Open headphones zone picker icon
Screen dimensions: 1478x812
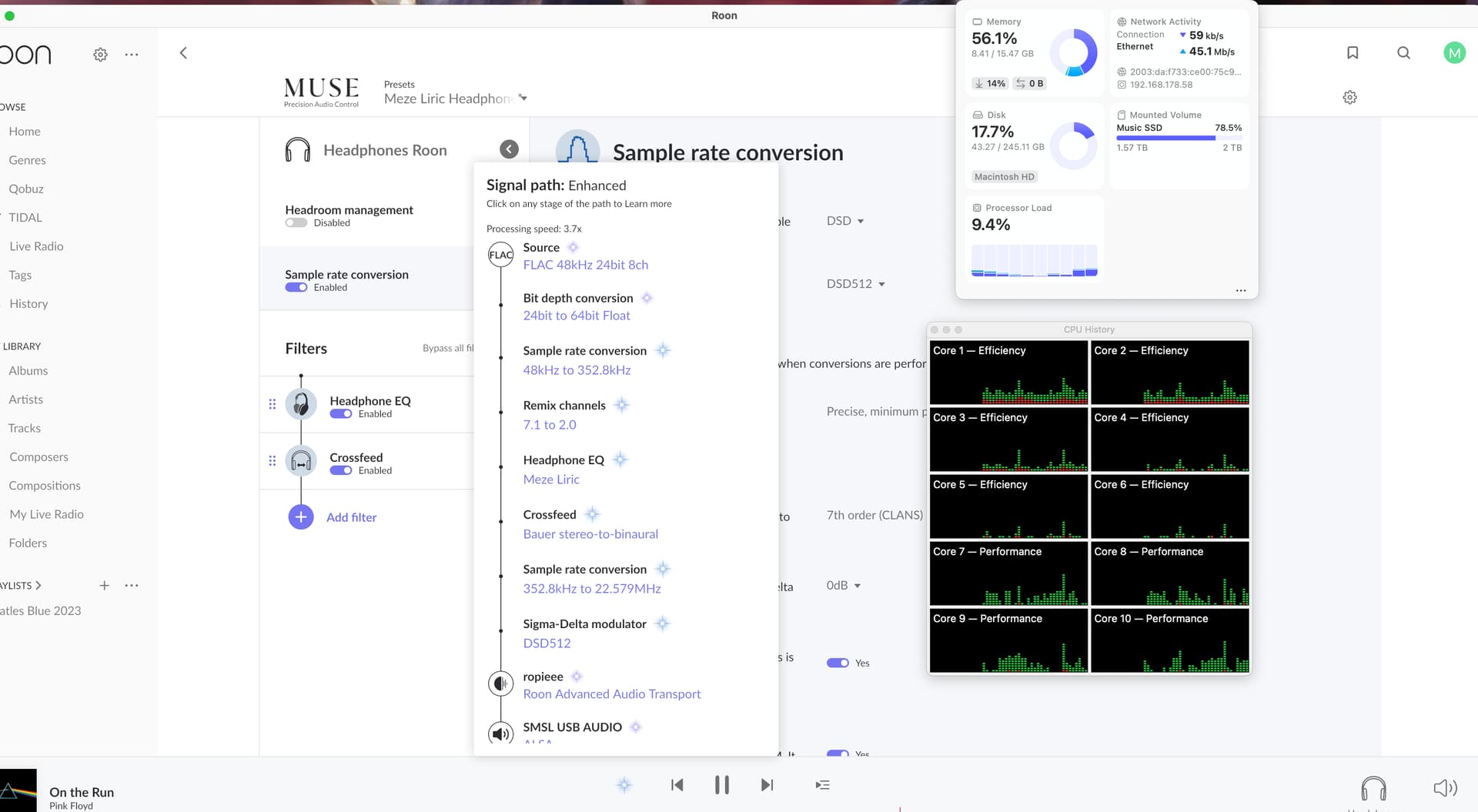[1373, 788]
